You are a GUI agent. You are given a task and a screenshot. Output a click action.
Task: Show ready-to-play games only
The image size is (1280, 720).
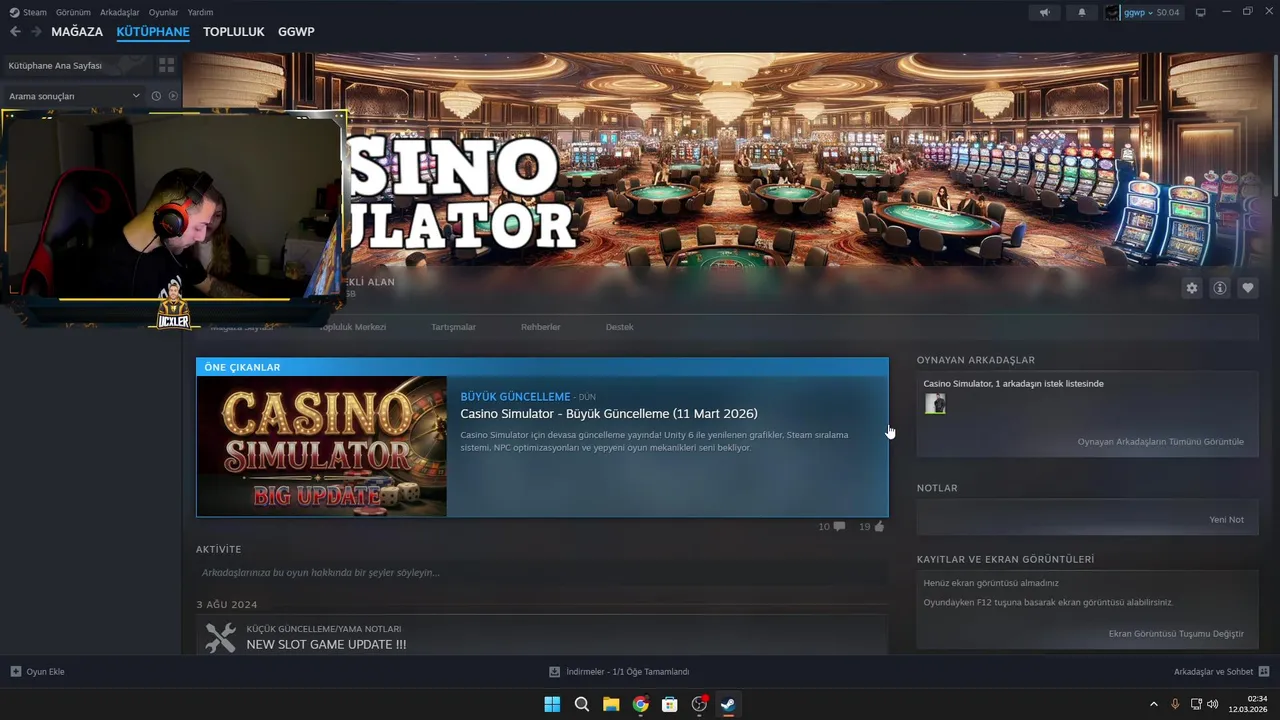(173, 96)
